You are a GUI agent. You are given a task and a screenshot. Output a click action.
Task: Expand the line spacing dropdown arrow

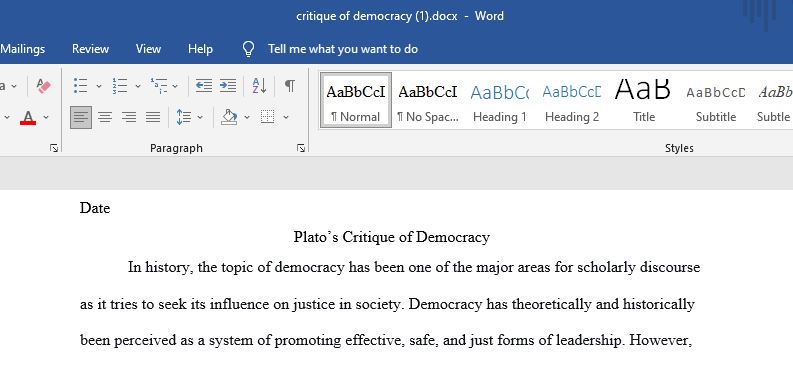[200, 117]
